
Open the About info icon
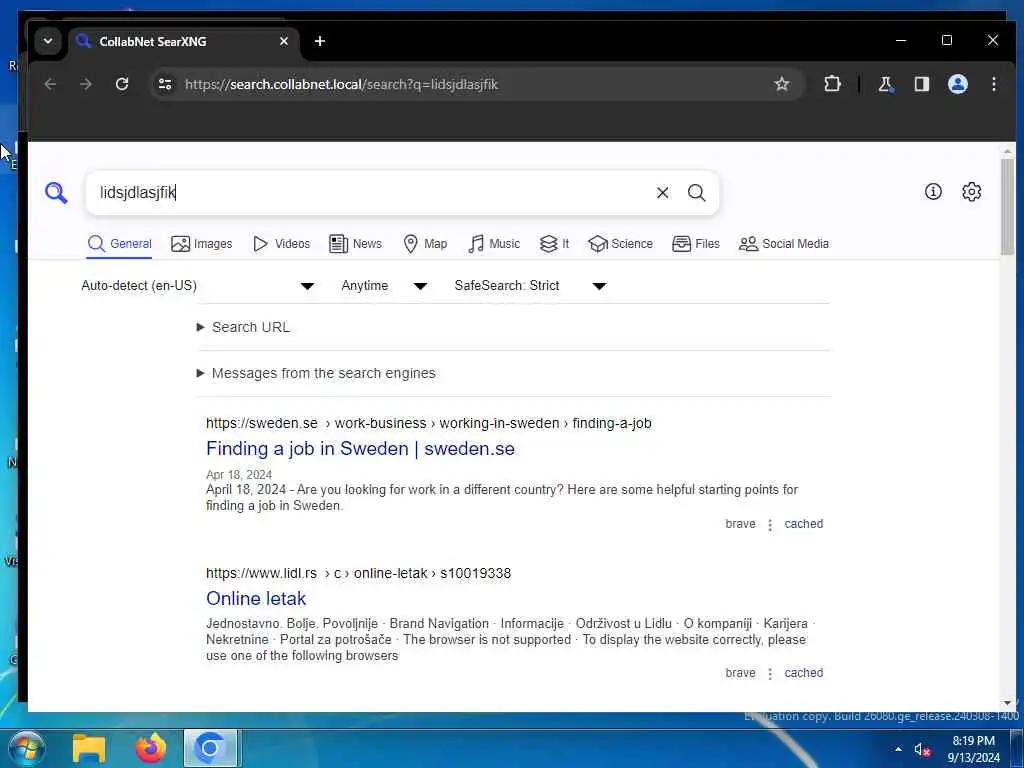click(933, 191)
